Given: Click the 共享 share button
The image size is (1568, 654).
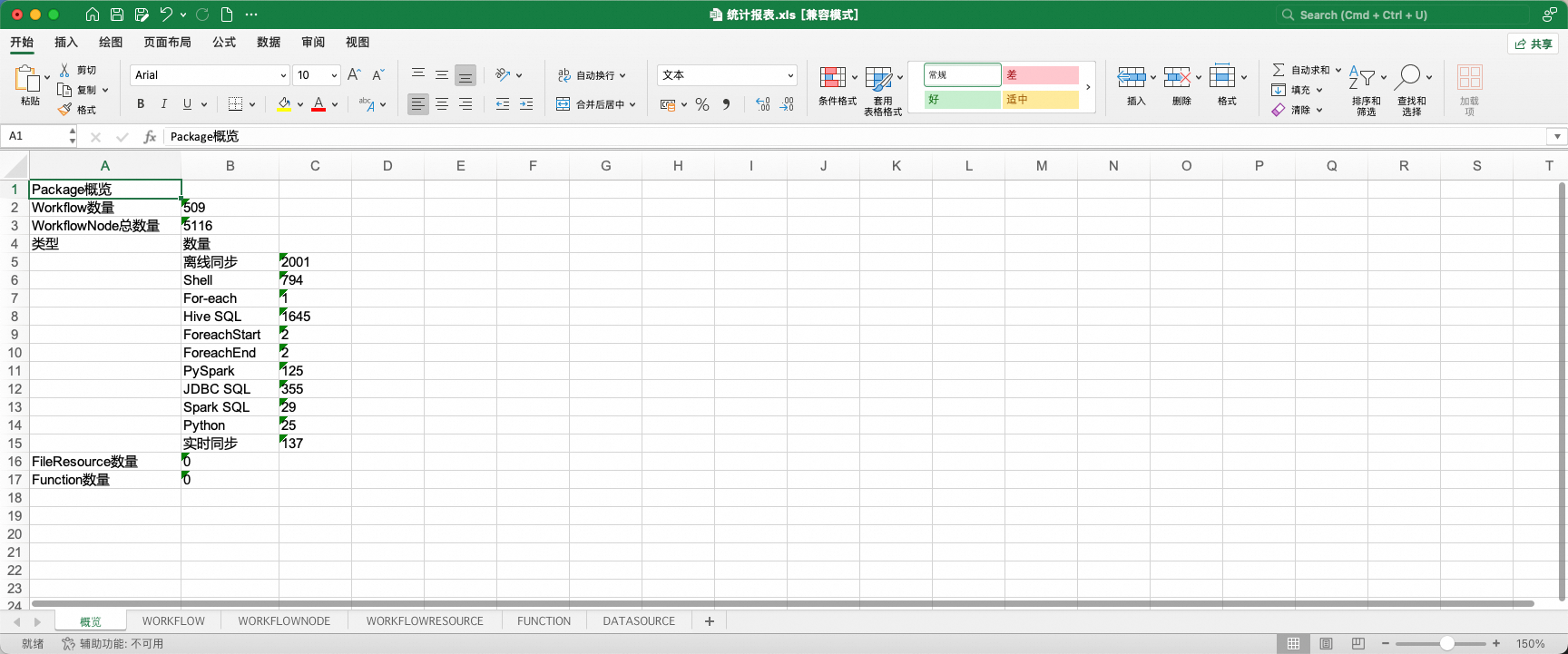Looking at the screenshot, I should click(1534, 44).
